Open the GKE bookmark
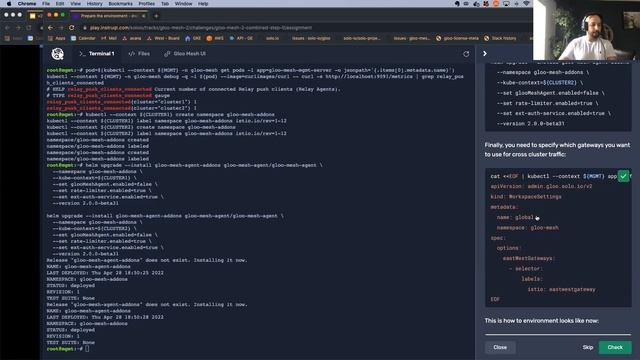Viewport: 640px width, 360px height. coord(193,38)
